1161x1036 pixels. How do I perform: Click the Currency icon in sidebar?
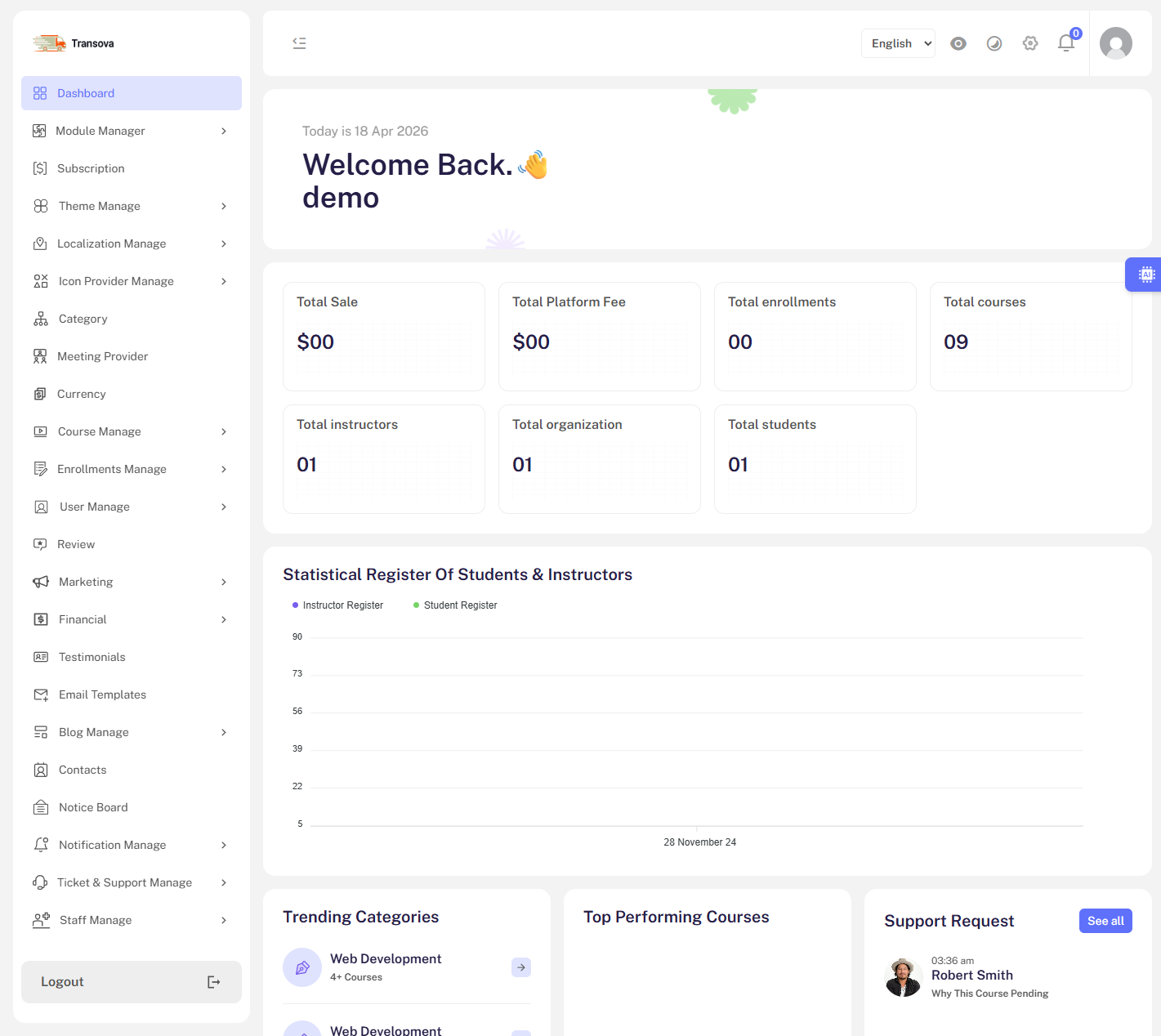tap(40, 394)
